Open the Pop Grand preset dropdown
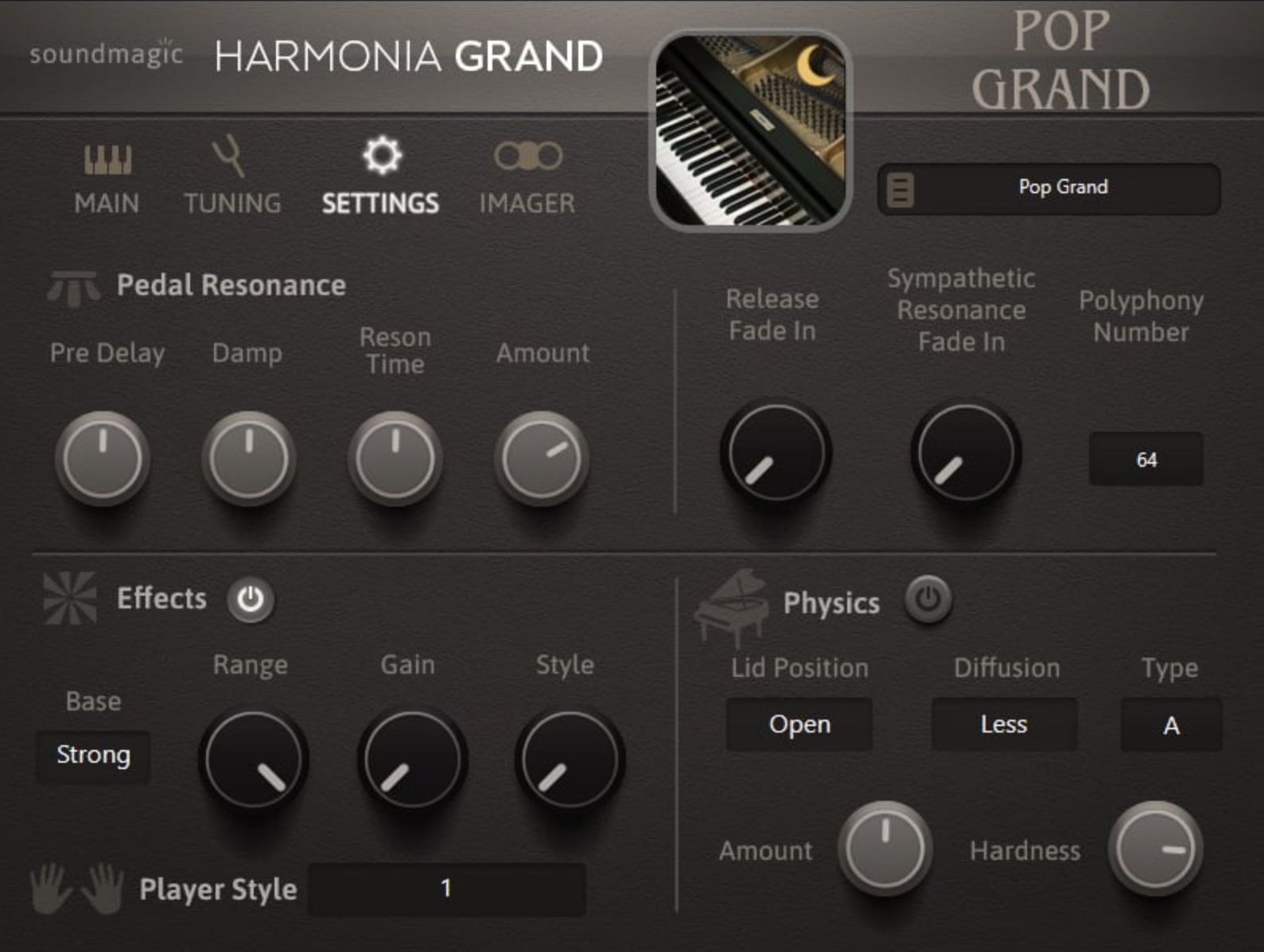The width and height of the screenshot is (1264, 952). coord(1048,188)
